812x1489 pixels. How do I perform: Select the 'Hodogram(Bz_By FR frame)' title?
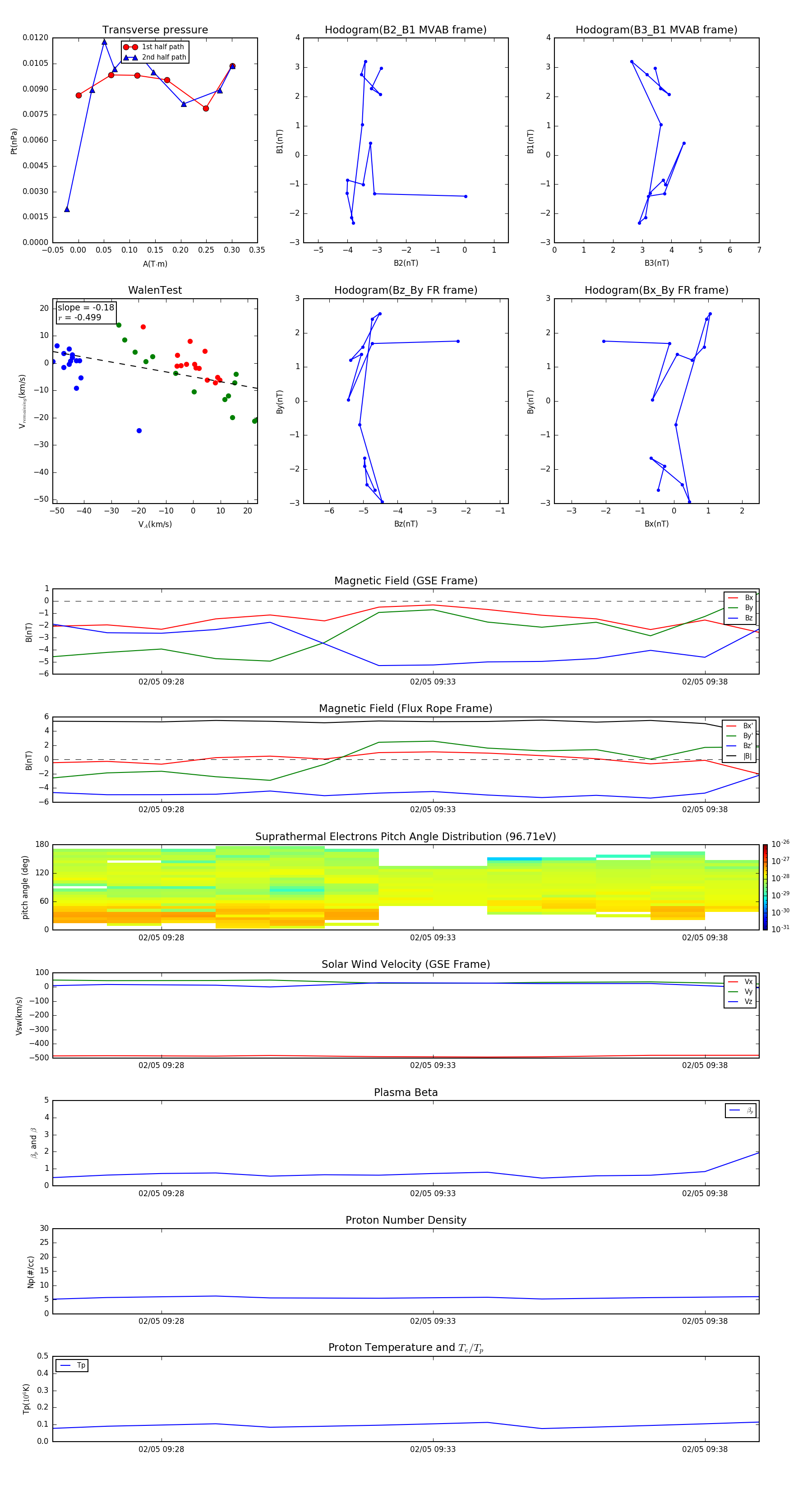point(406,290)
